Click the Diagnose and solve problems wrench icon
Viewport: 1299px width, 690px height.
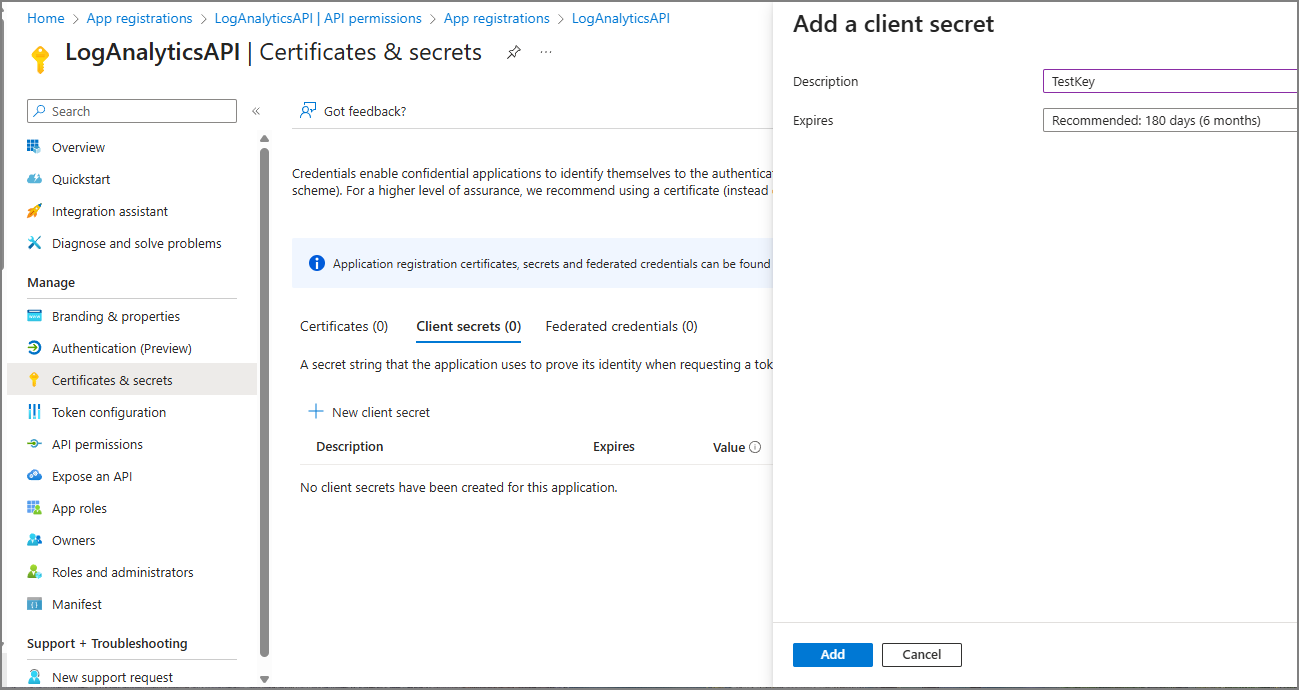pos(34,243)
